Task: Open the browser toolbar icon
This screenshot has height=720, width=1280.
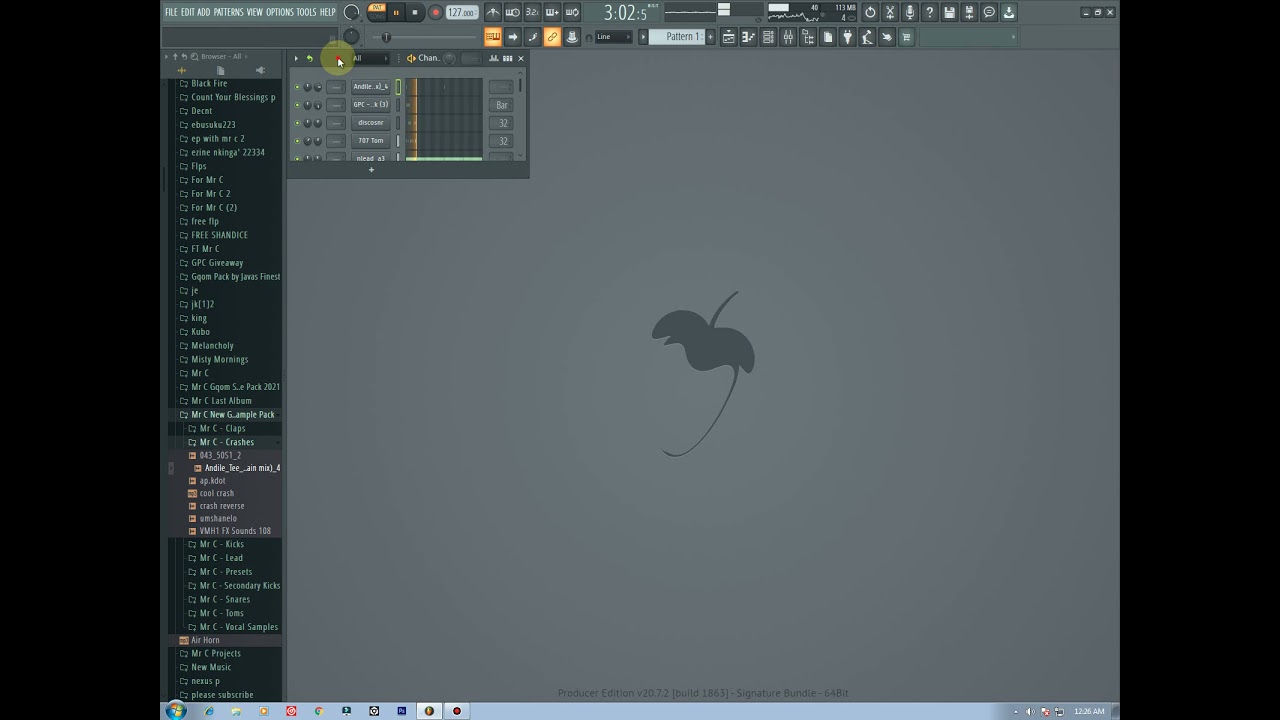Action: [x=808, y=37]
